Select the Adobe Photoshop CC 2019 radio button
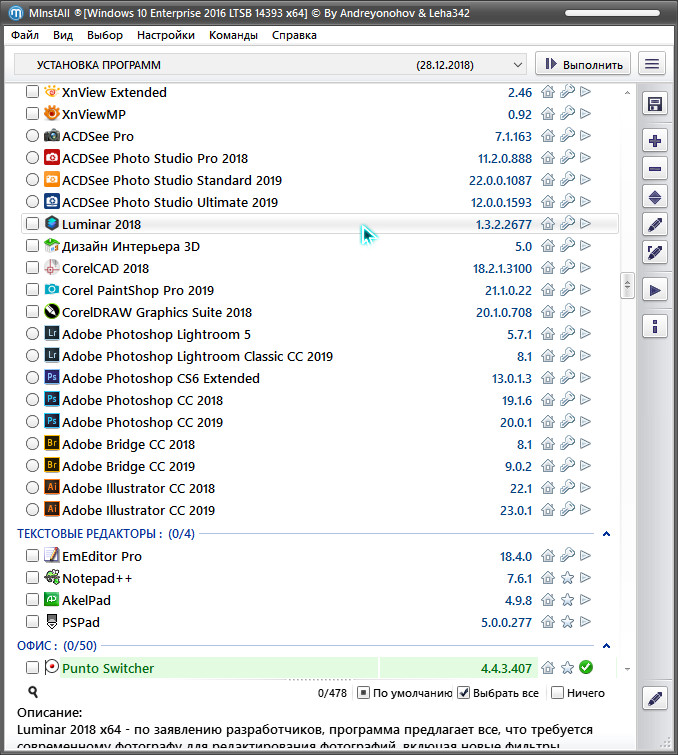Screen dimensions: 678x755 (33, 422)
